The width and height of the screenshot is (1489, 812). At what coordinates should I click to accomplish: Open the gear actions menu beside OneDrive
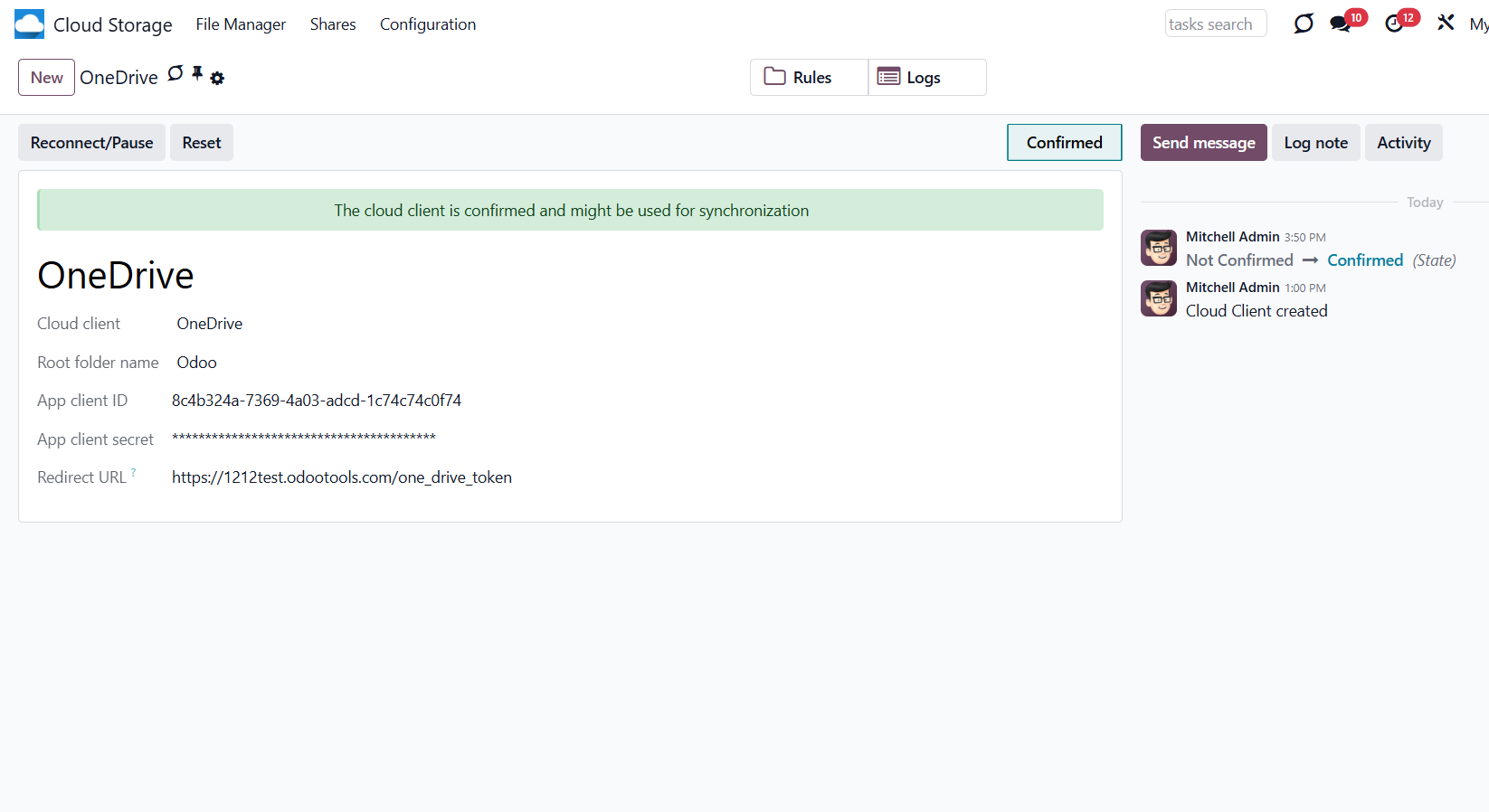(217, 79)
